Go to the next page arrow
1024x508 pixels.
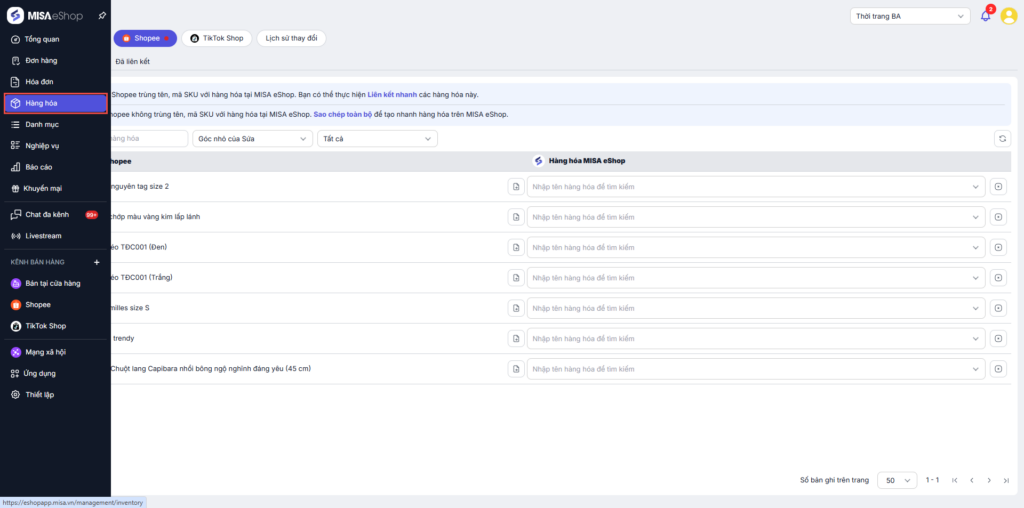[x=989, y=480]
